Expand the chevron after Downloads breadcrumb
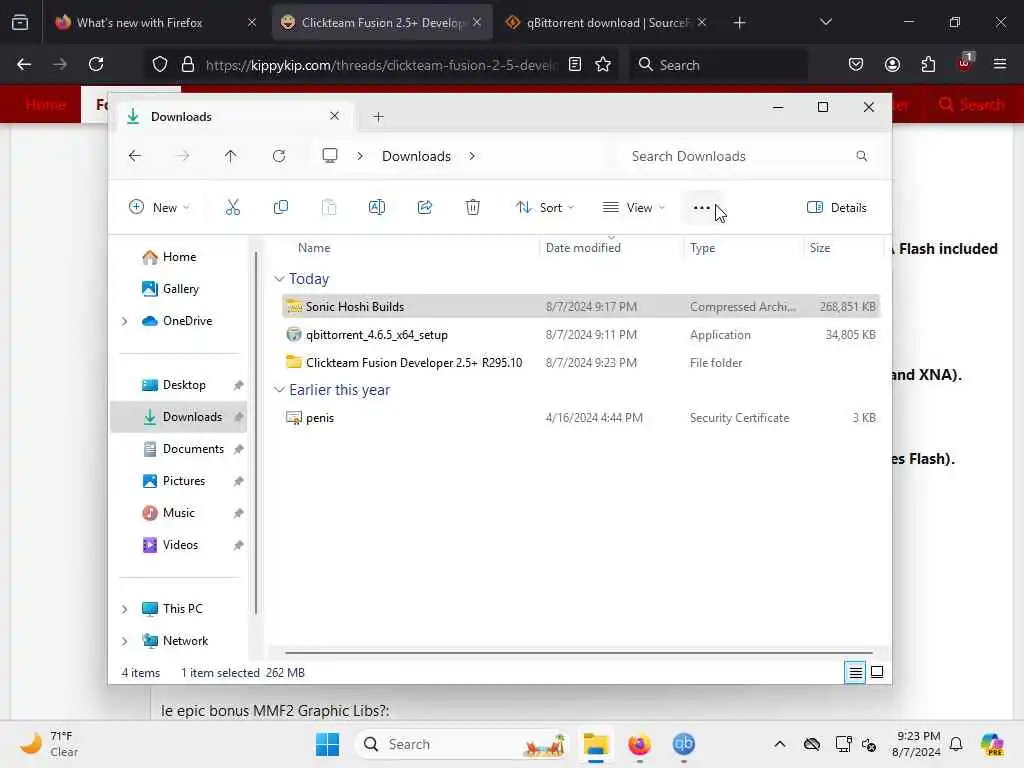Viewport: 1024px width, 768px height. 472,156
